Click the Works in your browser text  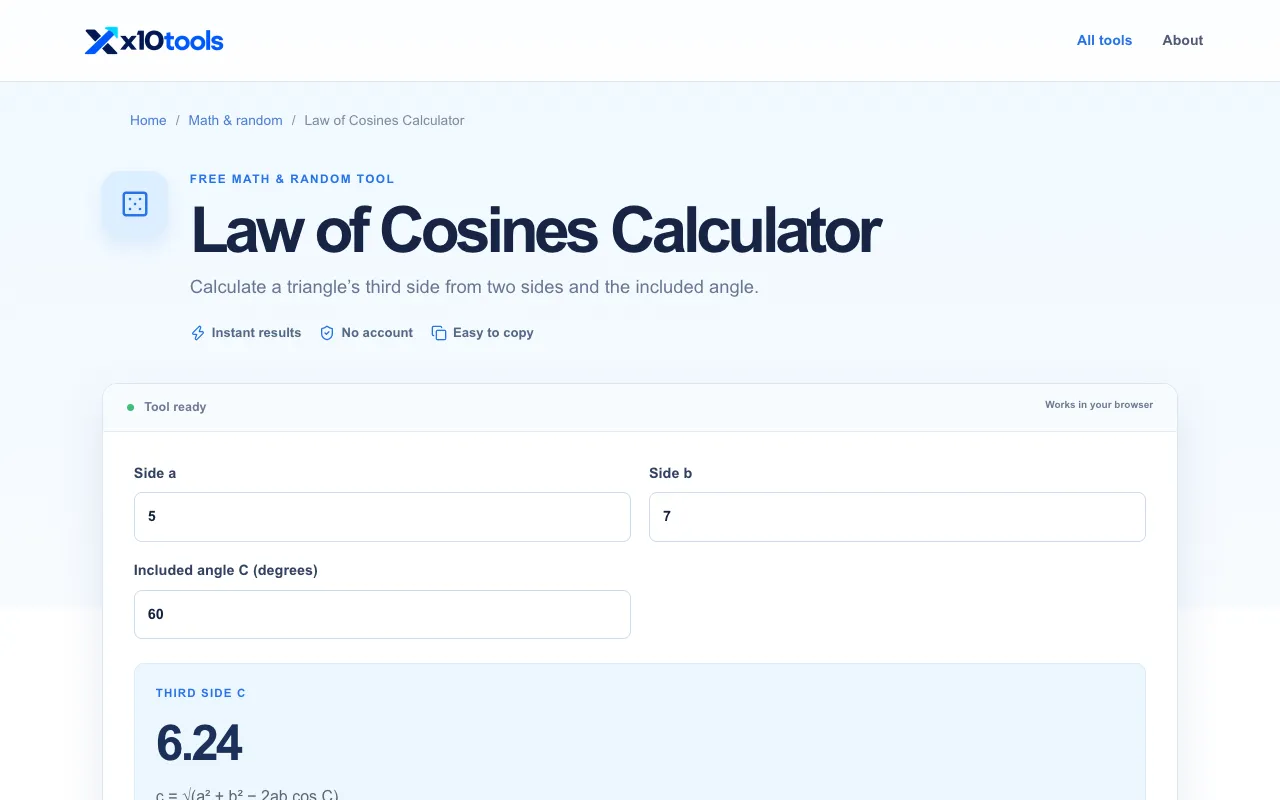pos(1099,405)
